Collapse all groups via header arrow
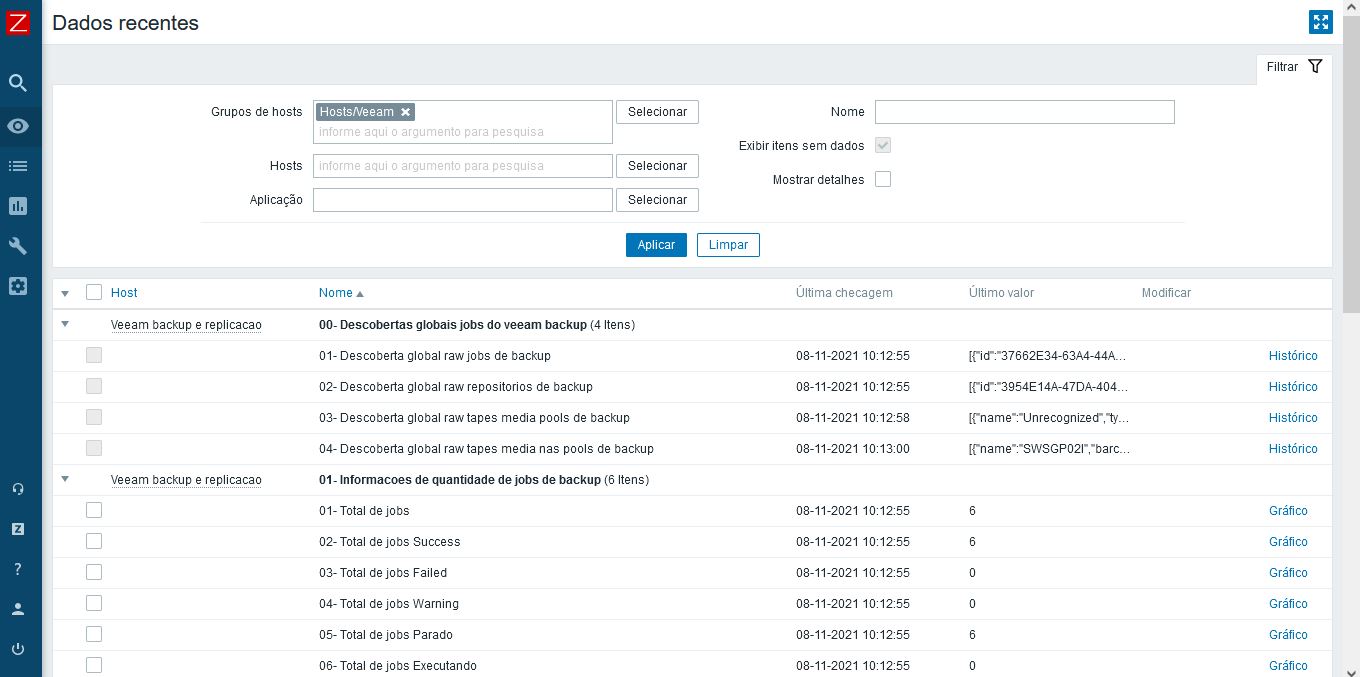 tap(65, 293)
